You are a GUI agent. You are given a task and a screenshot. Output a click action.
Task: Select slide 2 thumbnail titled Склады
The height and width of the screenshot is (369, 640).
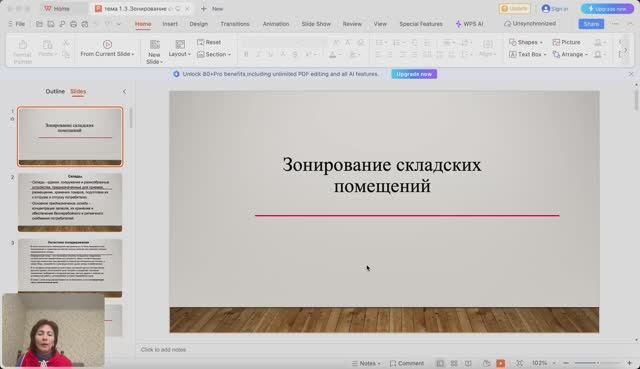70,202
